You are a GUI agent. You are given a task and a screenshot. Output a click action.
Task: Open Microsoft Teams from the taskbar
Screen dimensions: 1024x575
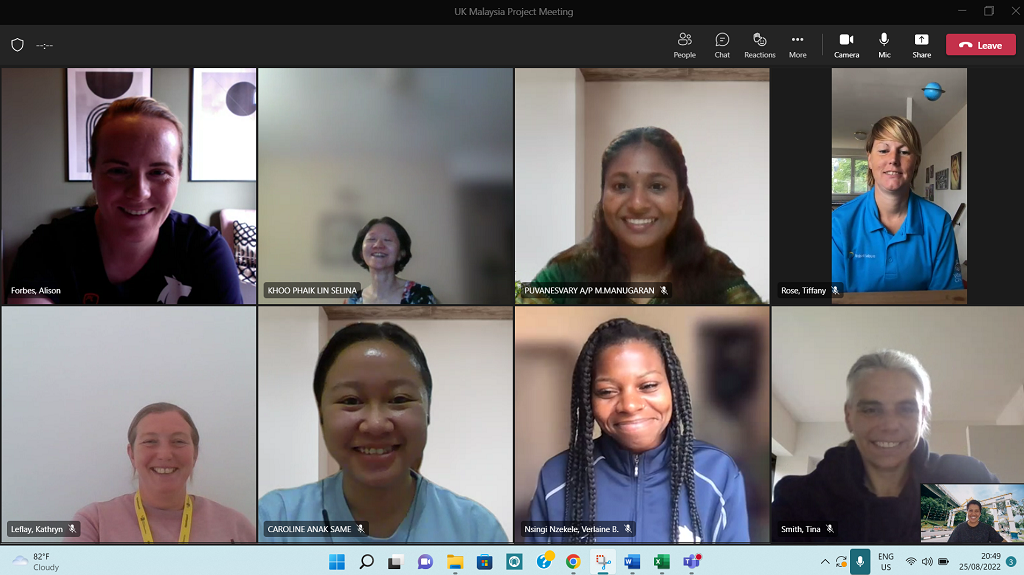pyautogui.click(x=691, y=562)
